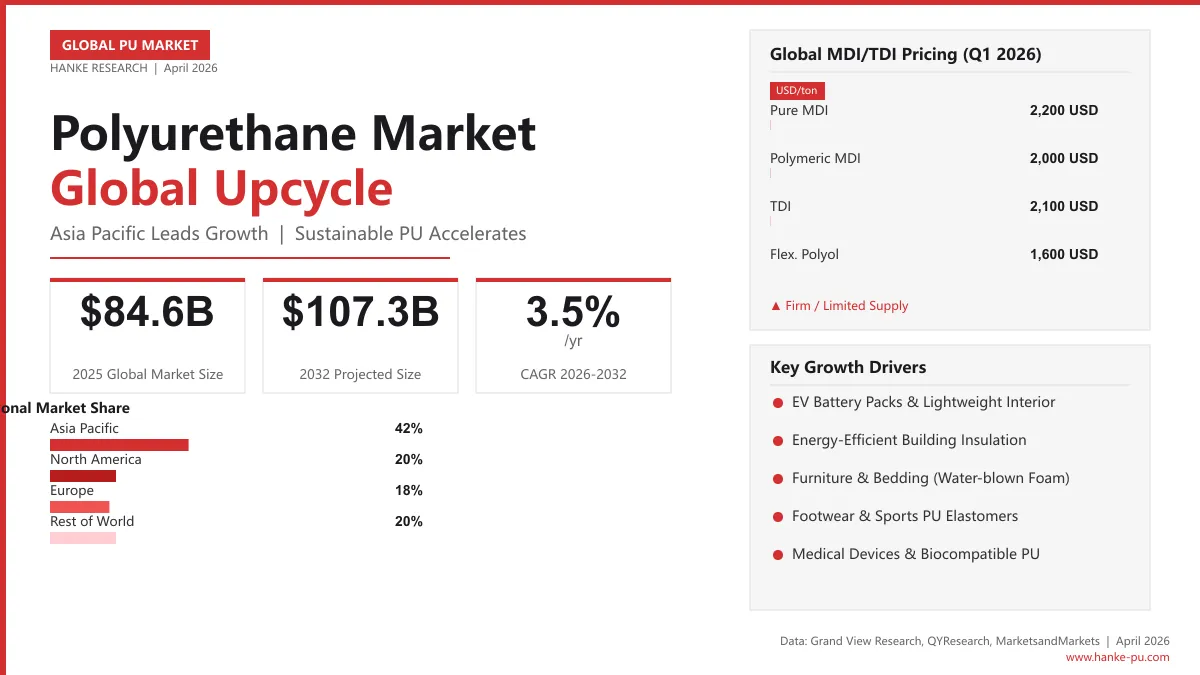
Task: Click the TDI row label
Action: click(x=780, y=206)
